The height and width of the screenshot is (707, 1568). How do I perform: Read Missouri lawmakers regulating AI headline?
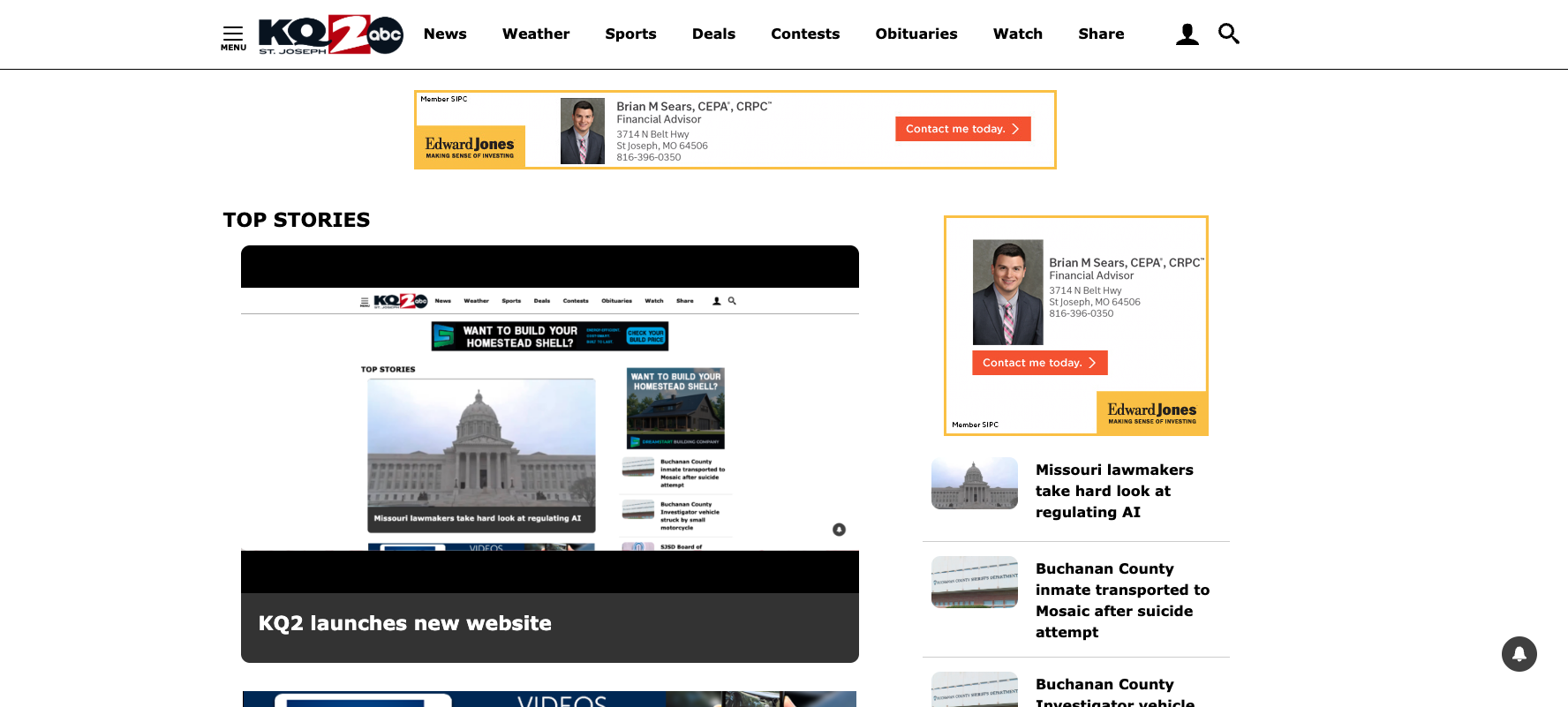click(x=1114, y=491)
